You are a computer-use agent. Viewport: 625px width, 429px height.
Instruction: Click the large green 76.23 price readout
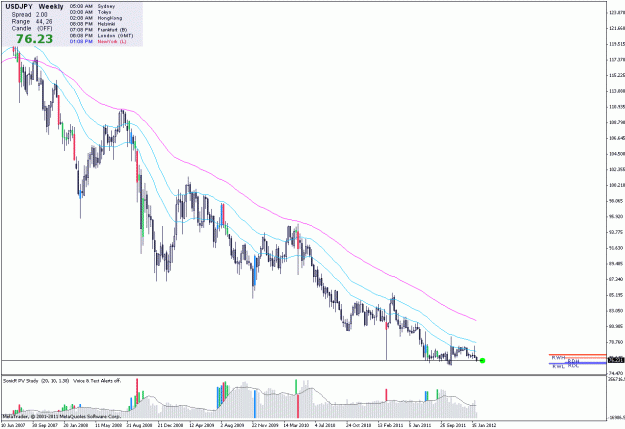pyautogui.click(x=35, y=39)
